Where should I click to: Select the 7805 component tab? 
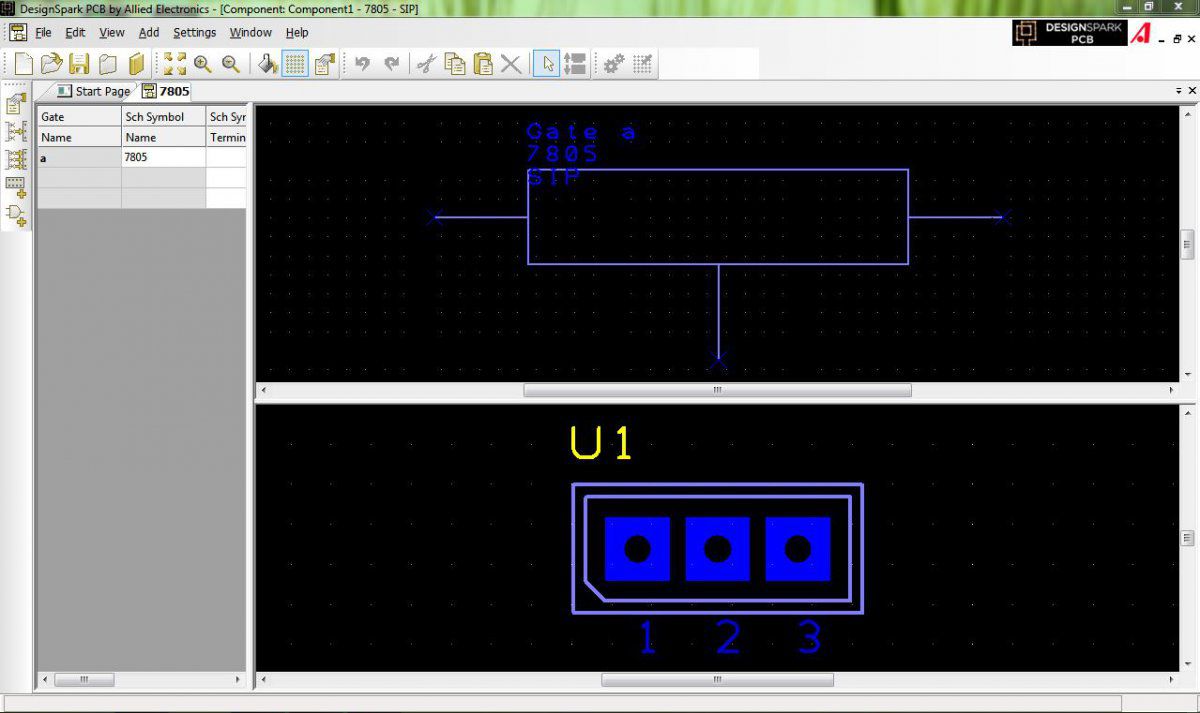click(x=165, y=91)
